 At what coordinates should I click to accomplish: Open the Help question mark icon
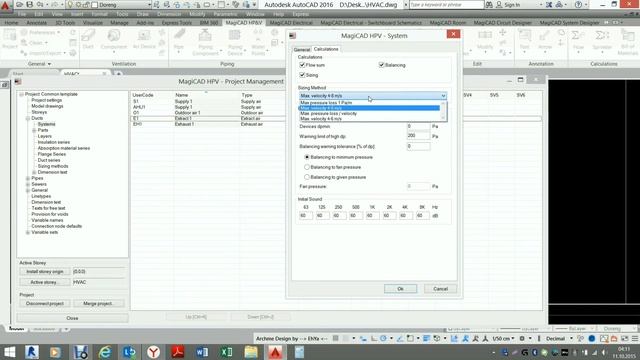pyautogui.click(x=578, y=4)
